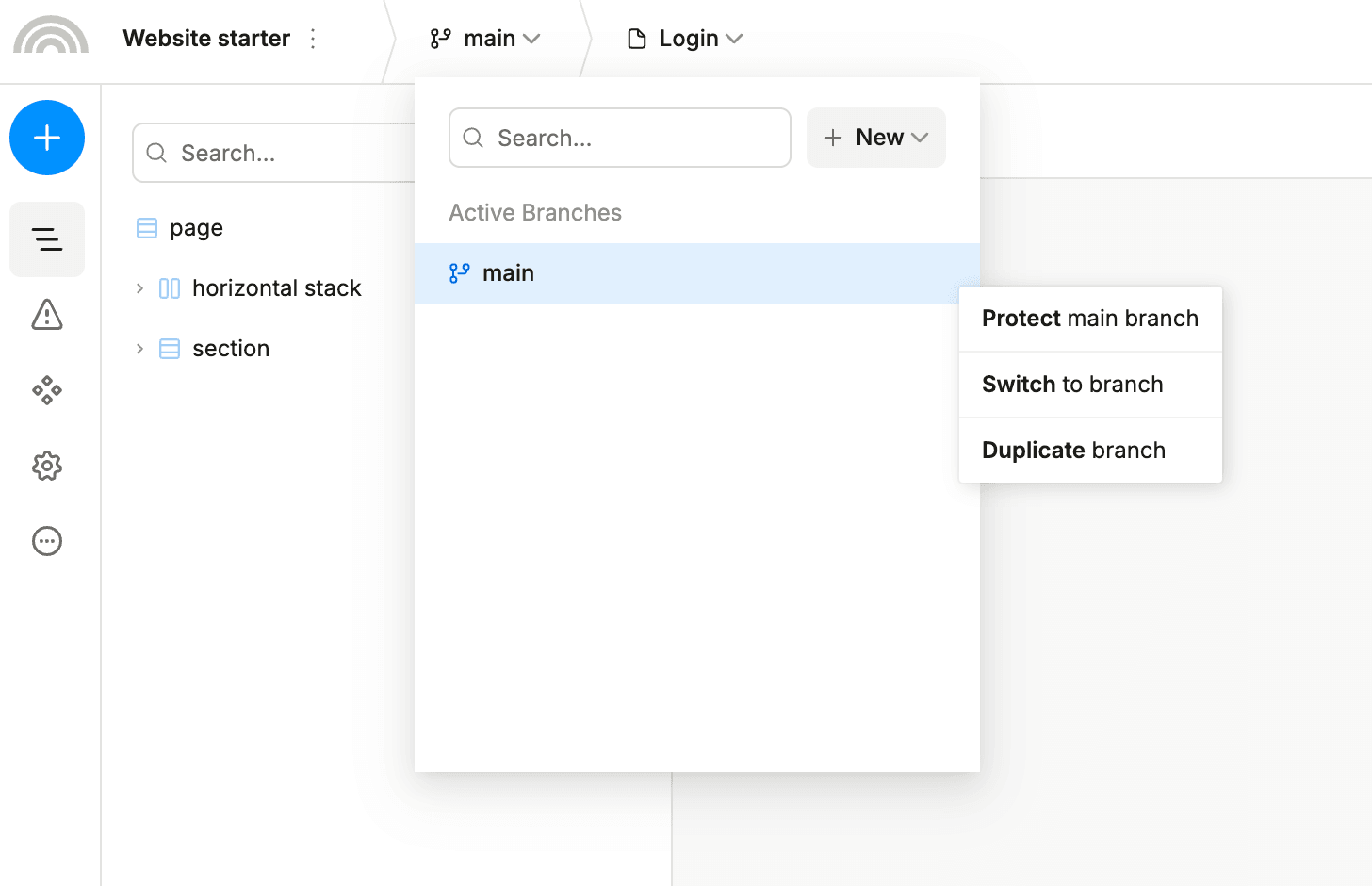Click the blue plus add element button

[47, 138]
